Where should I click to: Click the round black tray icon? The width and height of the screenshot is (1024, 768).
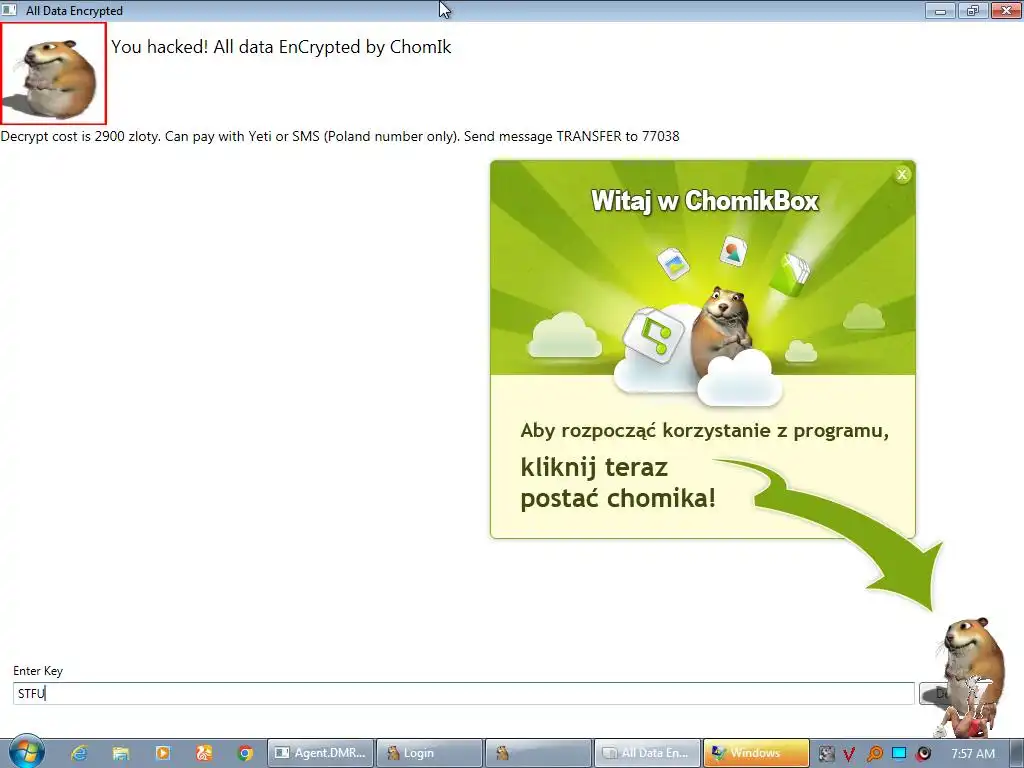click(x=923, y=754)
